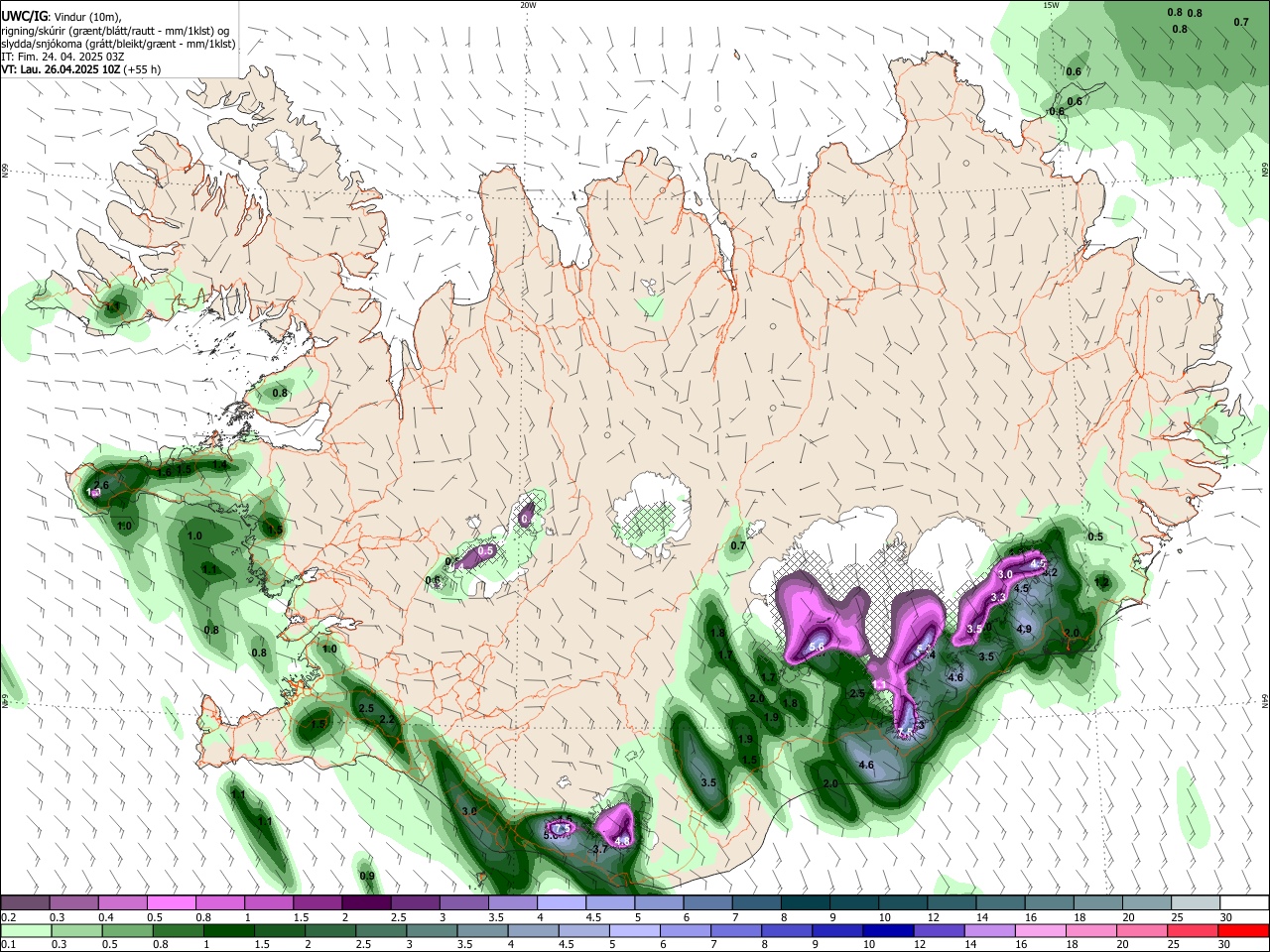Viewport: 1270px width, 952px height.
Task: Click the lavender swatch at 14 in the bottom legend
Action: (x=990, y=931)
